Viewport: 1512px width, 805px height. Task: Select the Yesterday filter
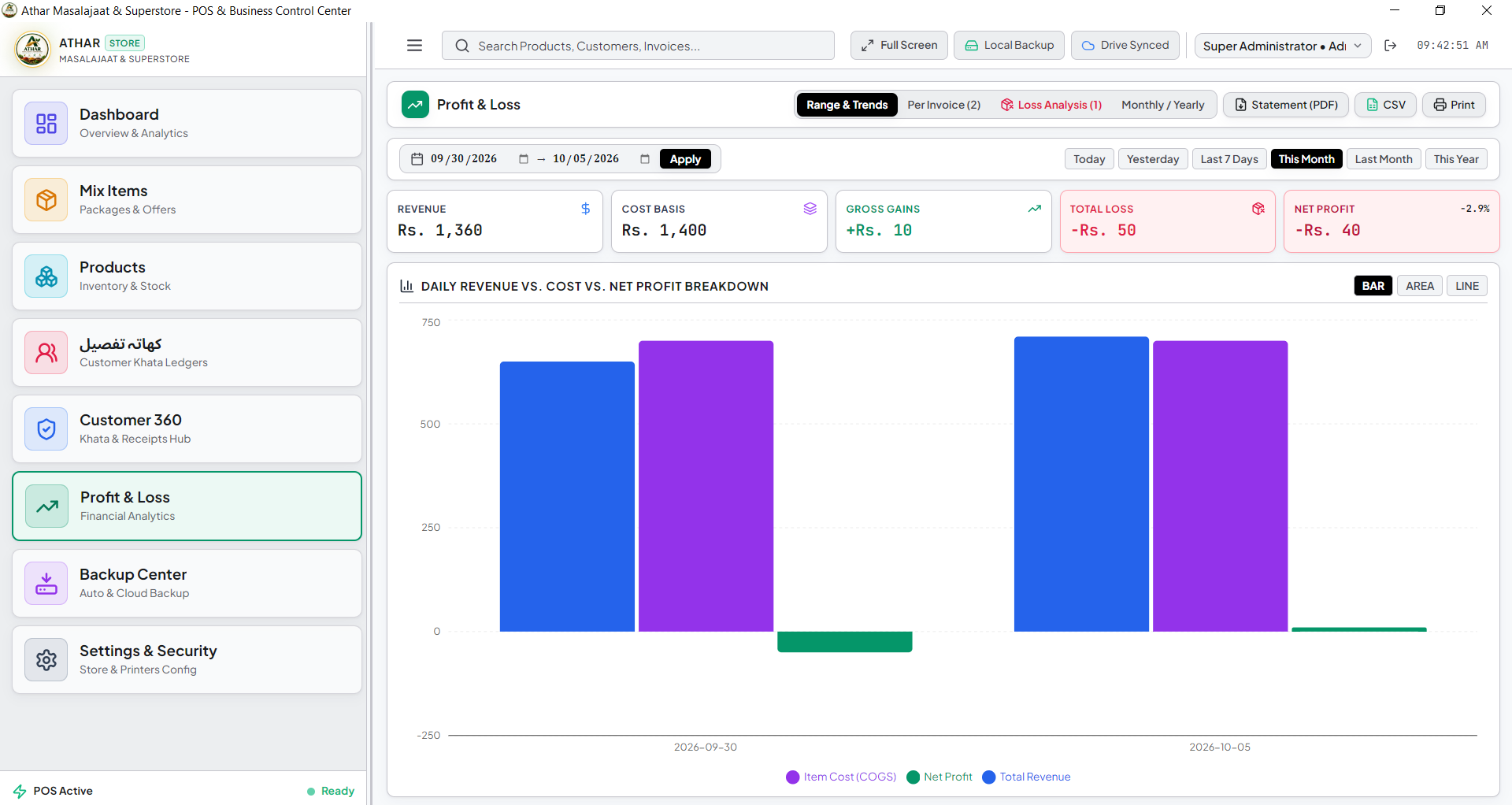pyautogui.click(x=1153, y=159)
